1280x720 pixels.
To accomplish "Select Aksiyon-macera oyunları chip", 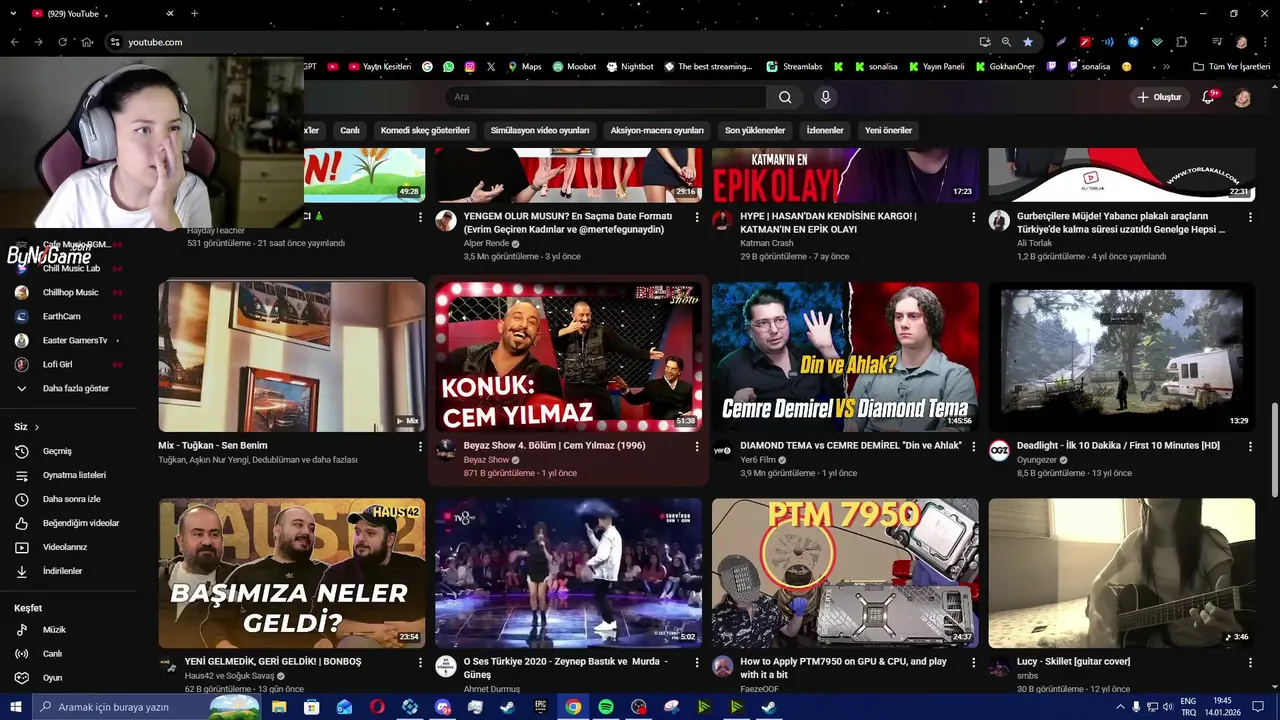I will (x=657, y=130).
